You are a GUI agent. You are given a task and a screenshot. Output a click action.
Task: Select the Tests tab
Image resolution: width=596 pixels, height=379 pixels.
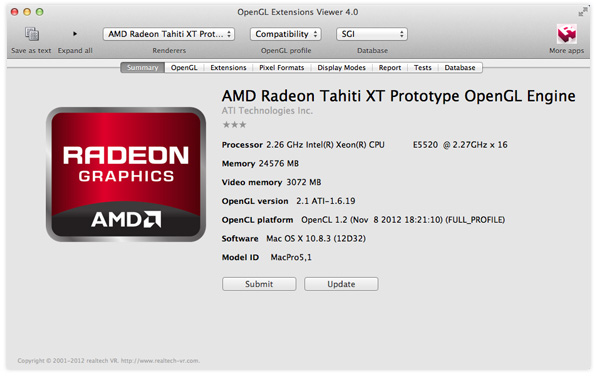click(x=423, y=68)
